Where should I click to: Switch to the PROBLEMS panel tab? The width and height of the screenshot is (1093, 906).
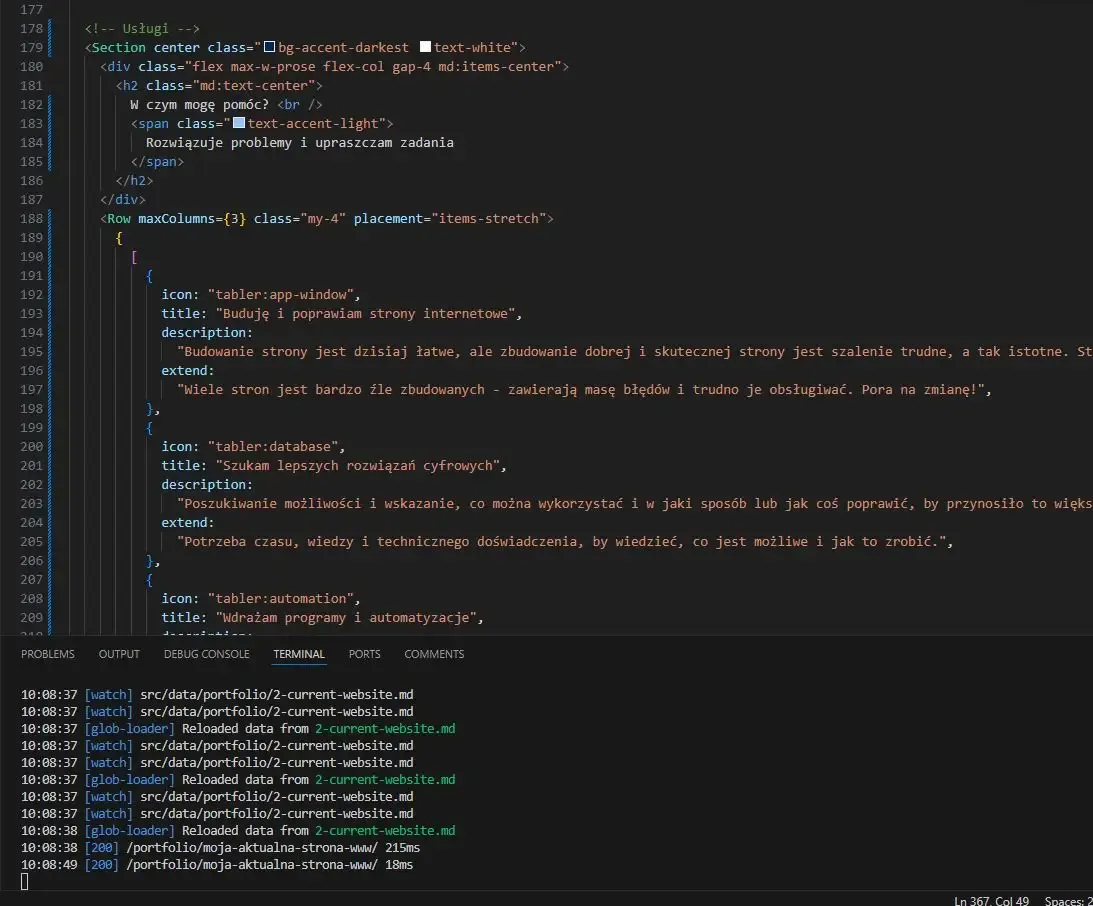[48, 654]
